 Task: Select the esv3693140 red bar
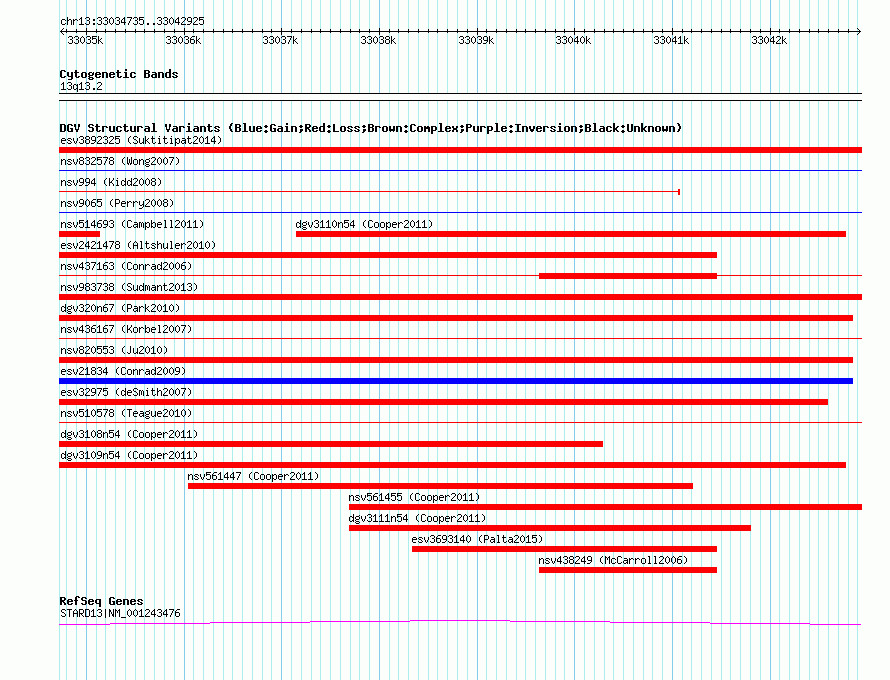pyautogui.click(x=565, y=549)
